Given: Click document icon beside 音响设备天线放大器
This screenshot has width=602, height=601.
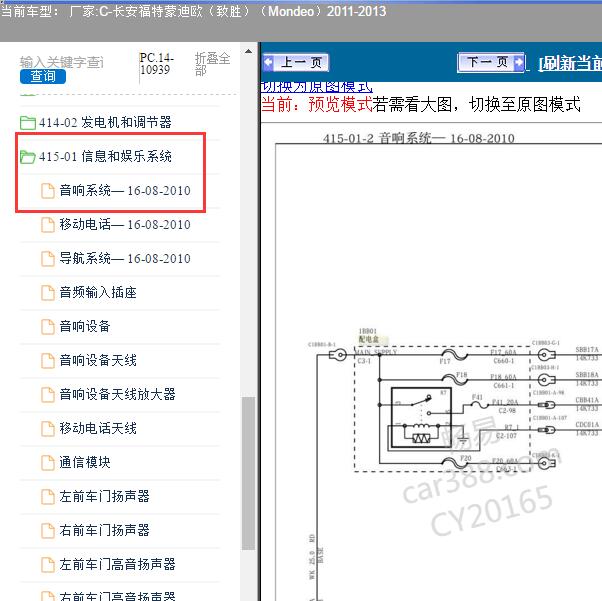Looking at the screenshot, I should [48, 395].
